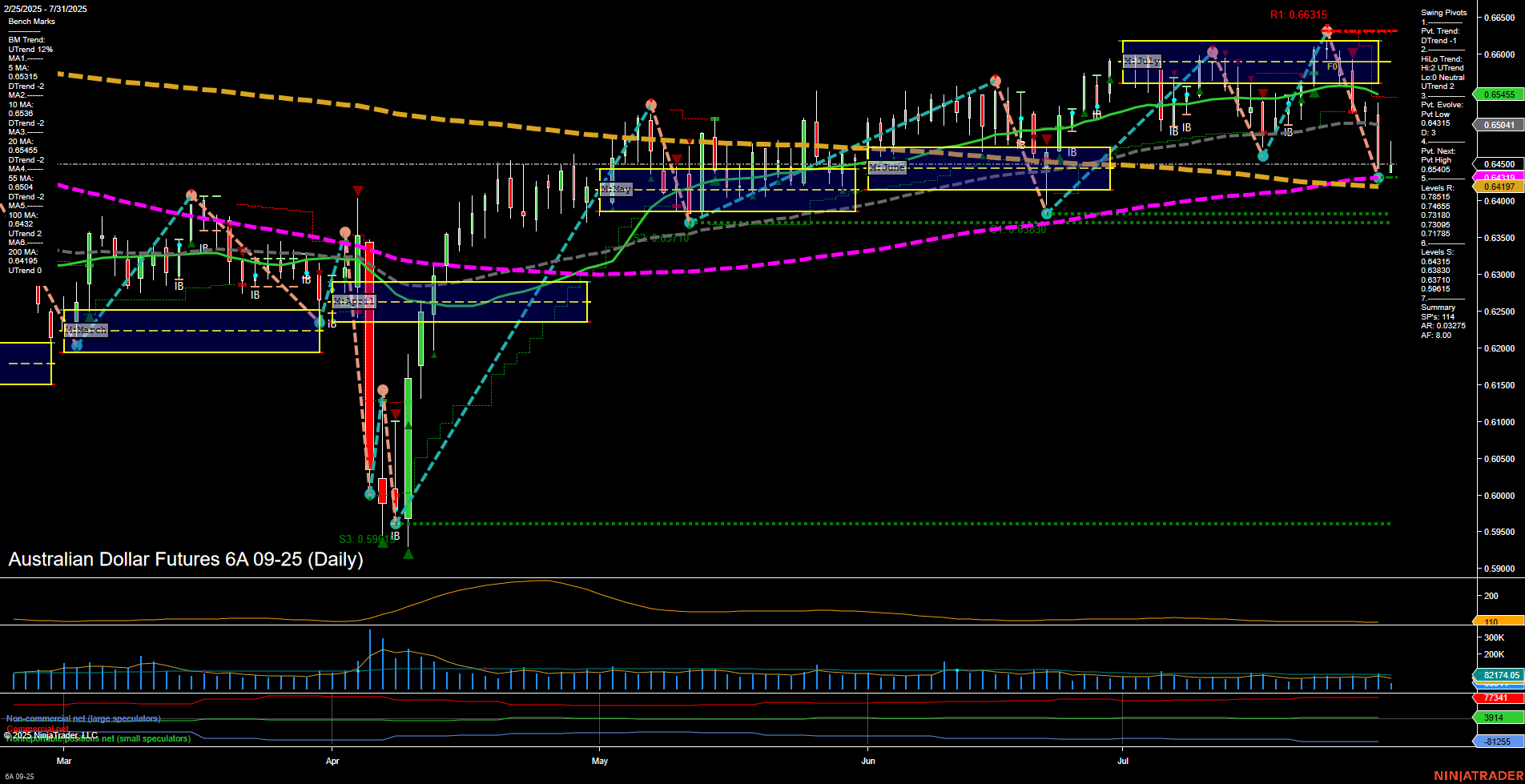Screen dimensions: 1525x784
Task: Click the M:July monthly range label
Action: [x=1141, y=61]
